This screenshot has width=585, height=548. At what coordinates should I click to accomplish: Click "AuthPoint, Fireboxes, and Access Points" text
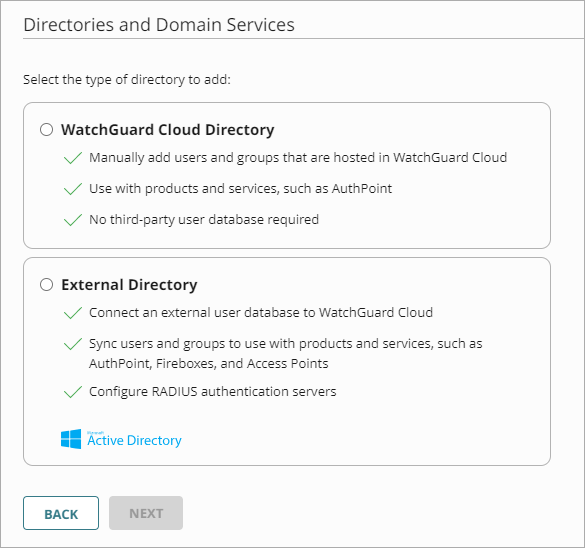[209, 363]
